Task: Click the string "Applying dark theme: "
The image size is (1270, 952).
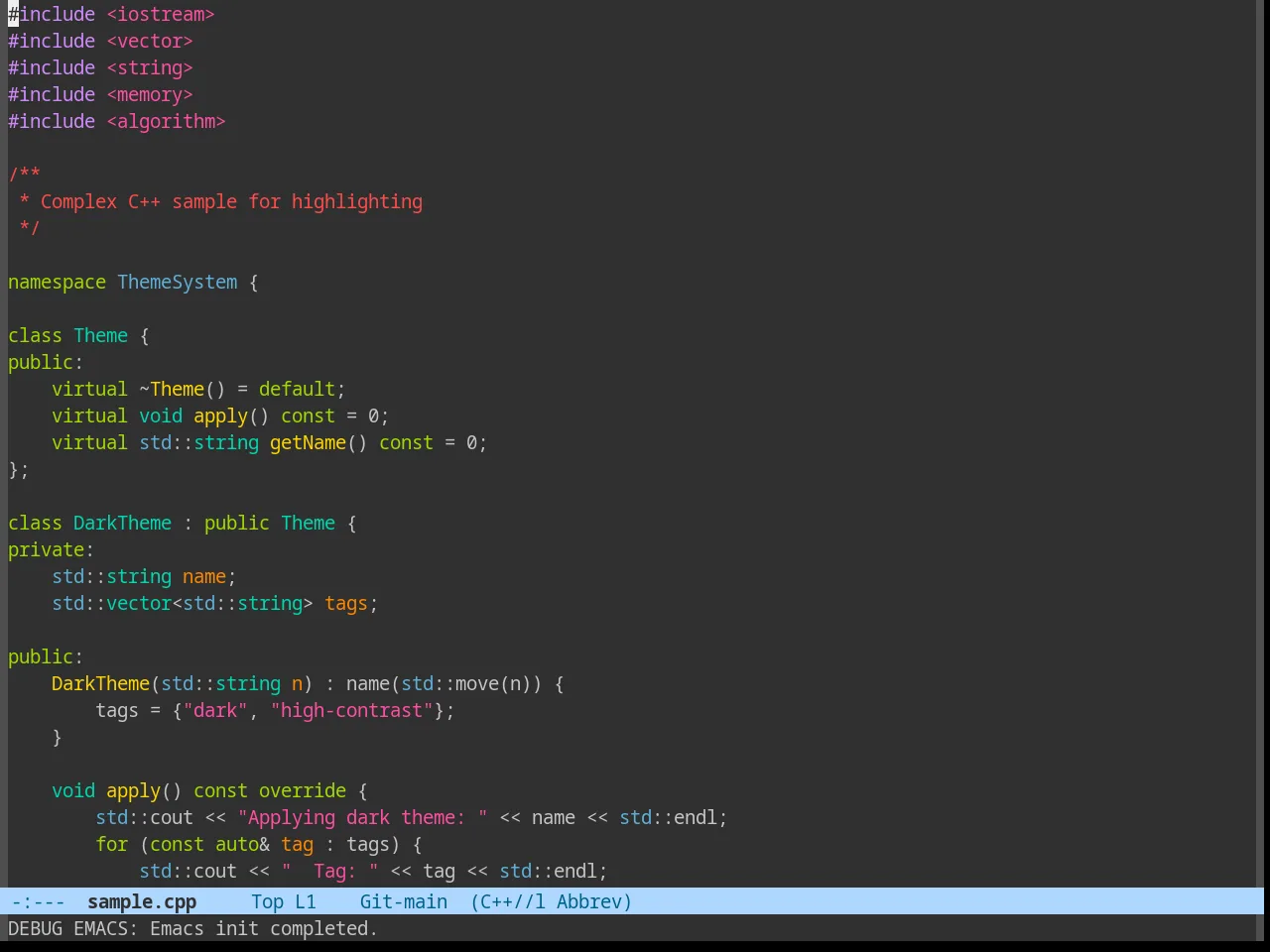Action: pos(362,817)
